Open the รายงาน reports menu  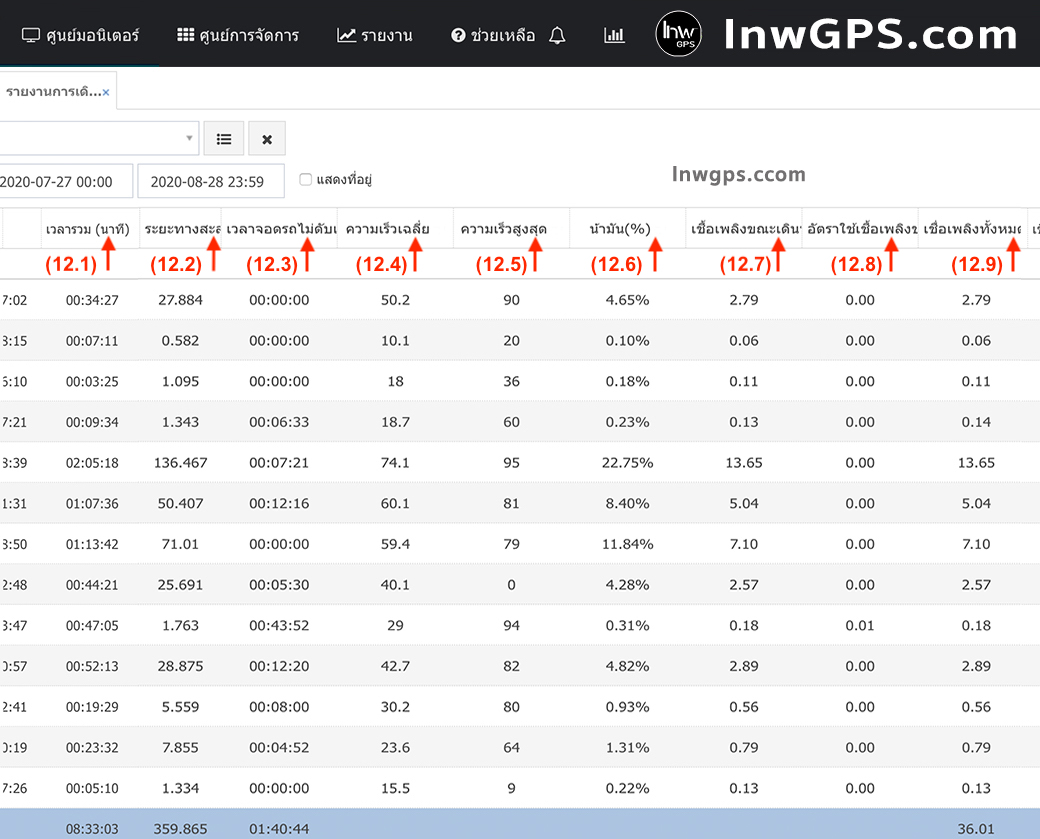coord(375,36)
